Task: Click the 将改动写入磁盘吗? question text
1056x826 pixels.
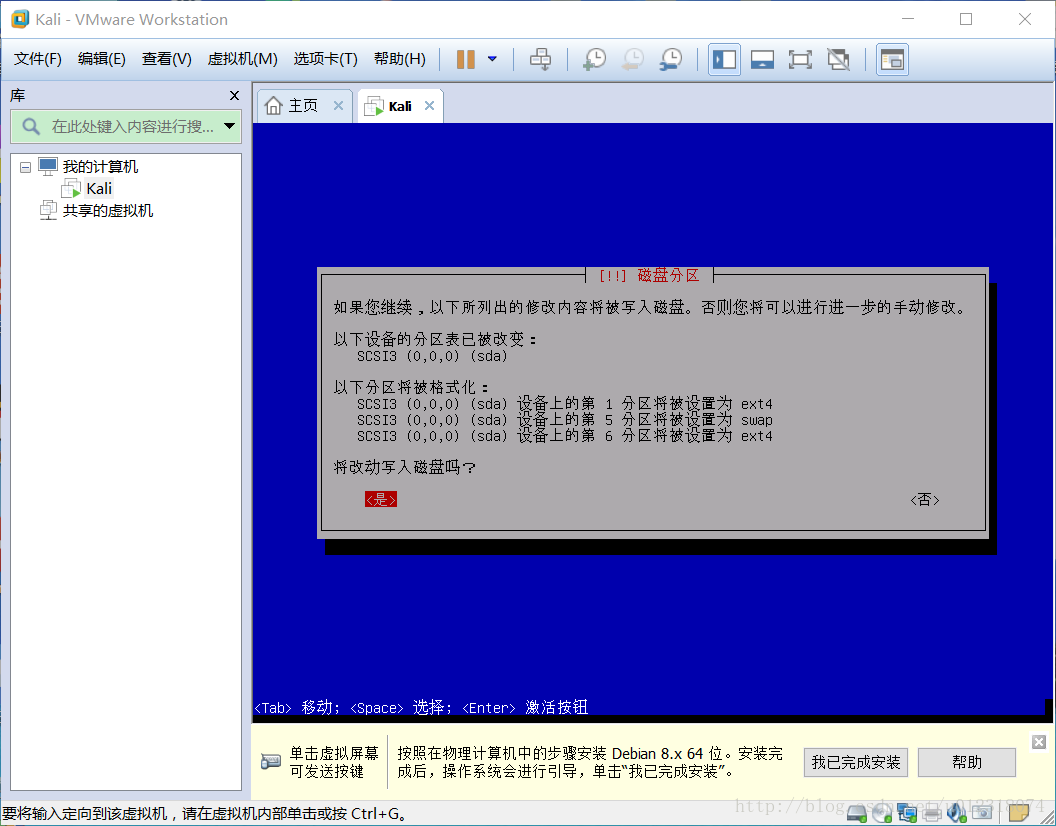Action: [x=405, y=467]
